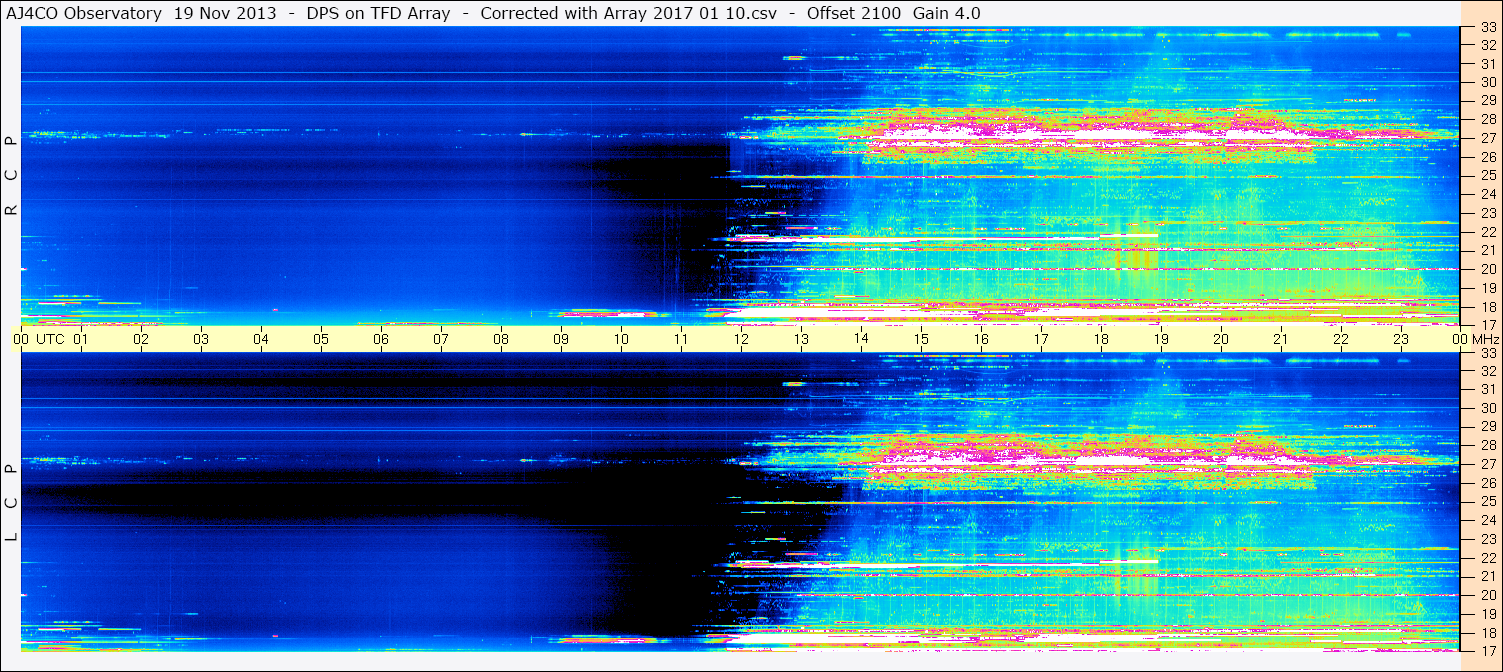The height and width of the screenshot is (672, 1503).
Task: Click the 06 hour mark on the UTC axis
Action: tap(381, 339)
